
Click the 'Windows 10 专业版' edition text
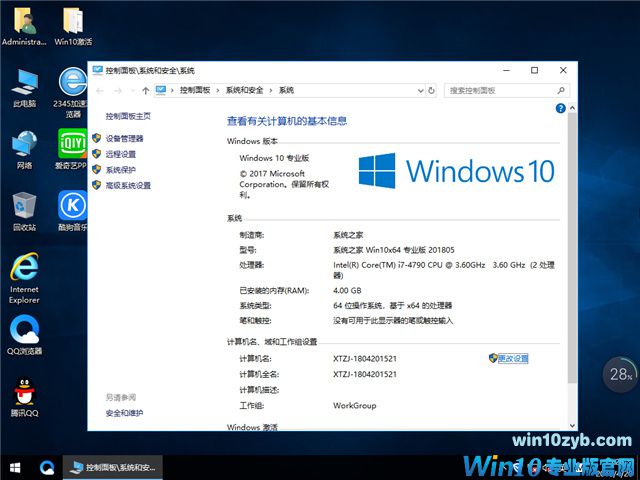click(274, 158)
